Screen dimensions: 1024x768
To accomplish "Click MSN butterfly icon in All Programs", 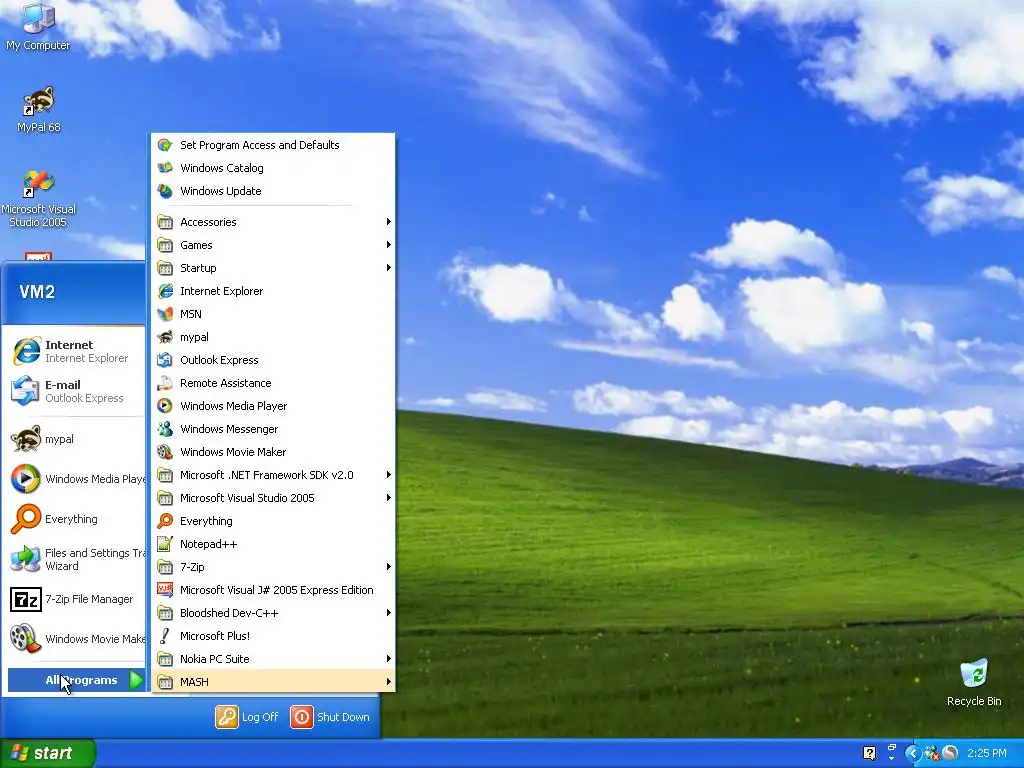I will pos(165,314).
